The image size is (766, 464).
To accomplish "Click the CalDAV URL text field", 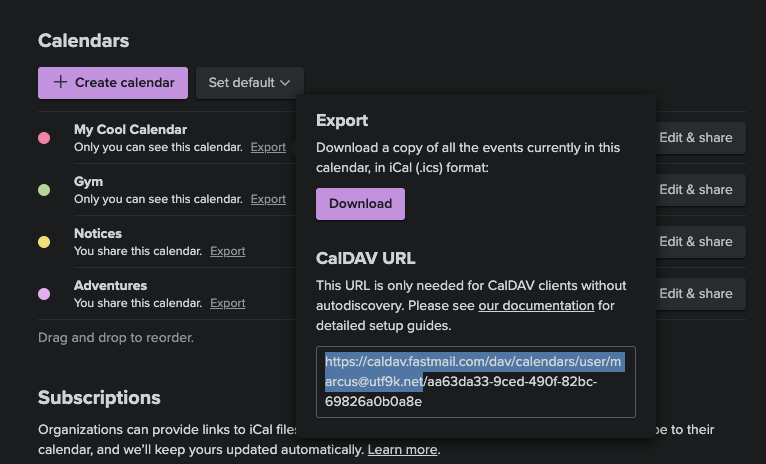I will 476,382.
